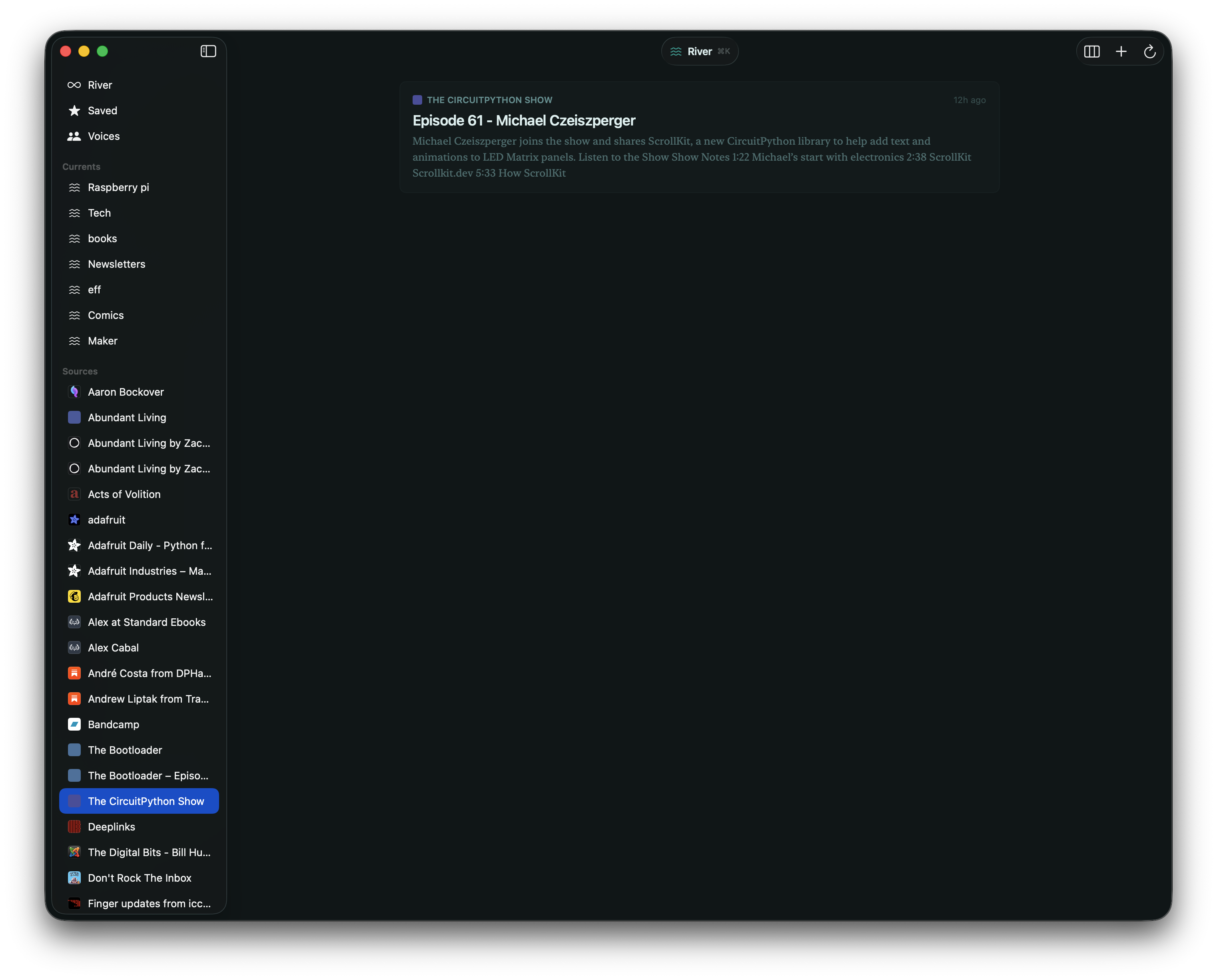Click the Adafruit Industries flower icon

(74, 571)
